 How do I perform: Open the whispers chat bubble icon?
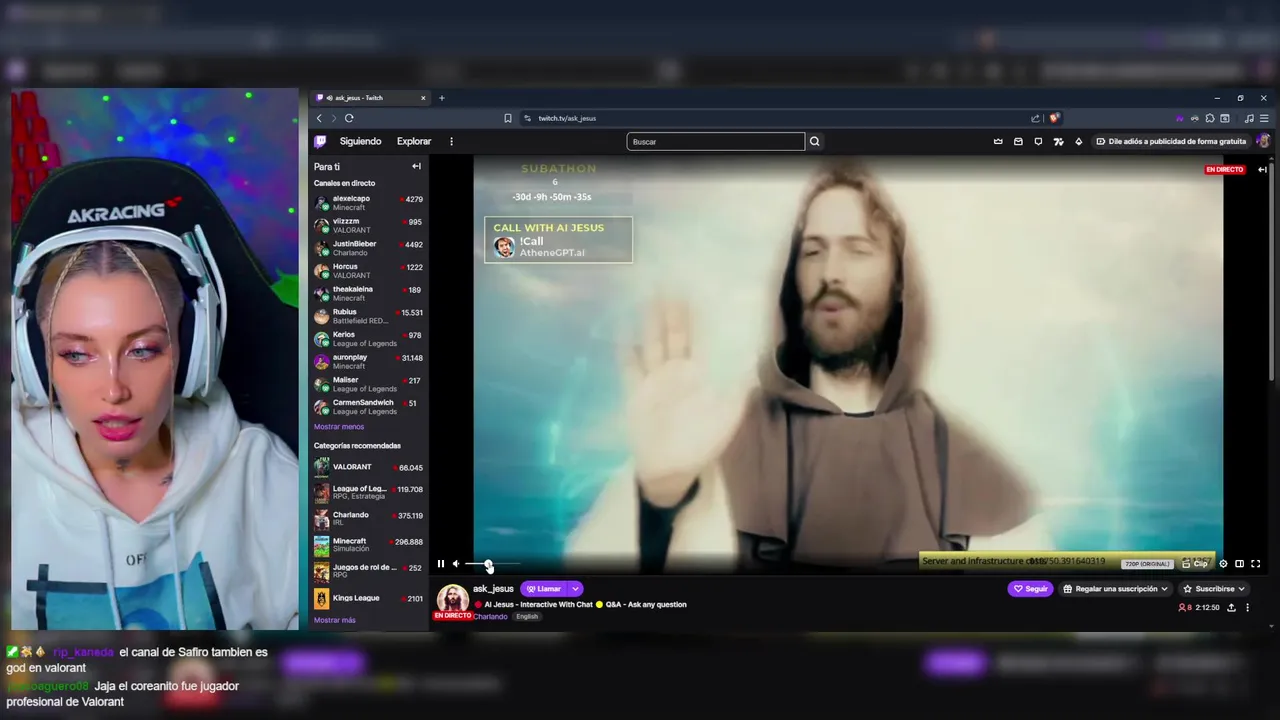click(x=1038, y=141)
